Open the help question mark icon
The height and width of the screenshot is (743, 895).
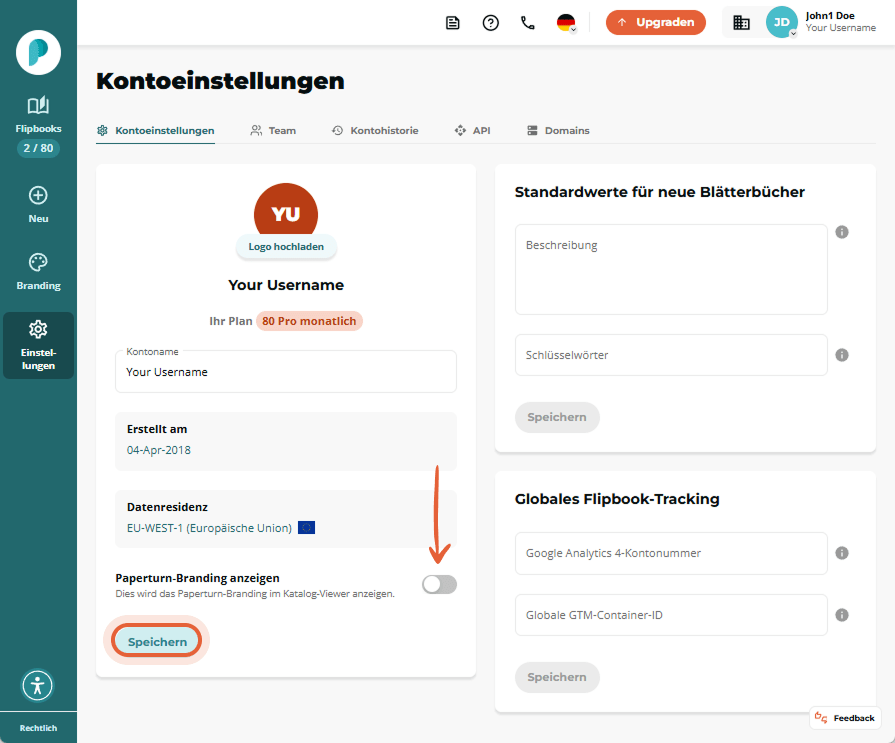490,23
